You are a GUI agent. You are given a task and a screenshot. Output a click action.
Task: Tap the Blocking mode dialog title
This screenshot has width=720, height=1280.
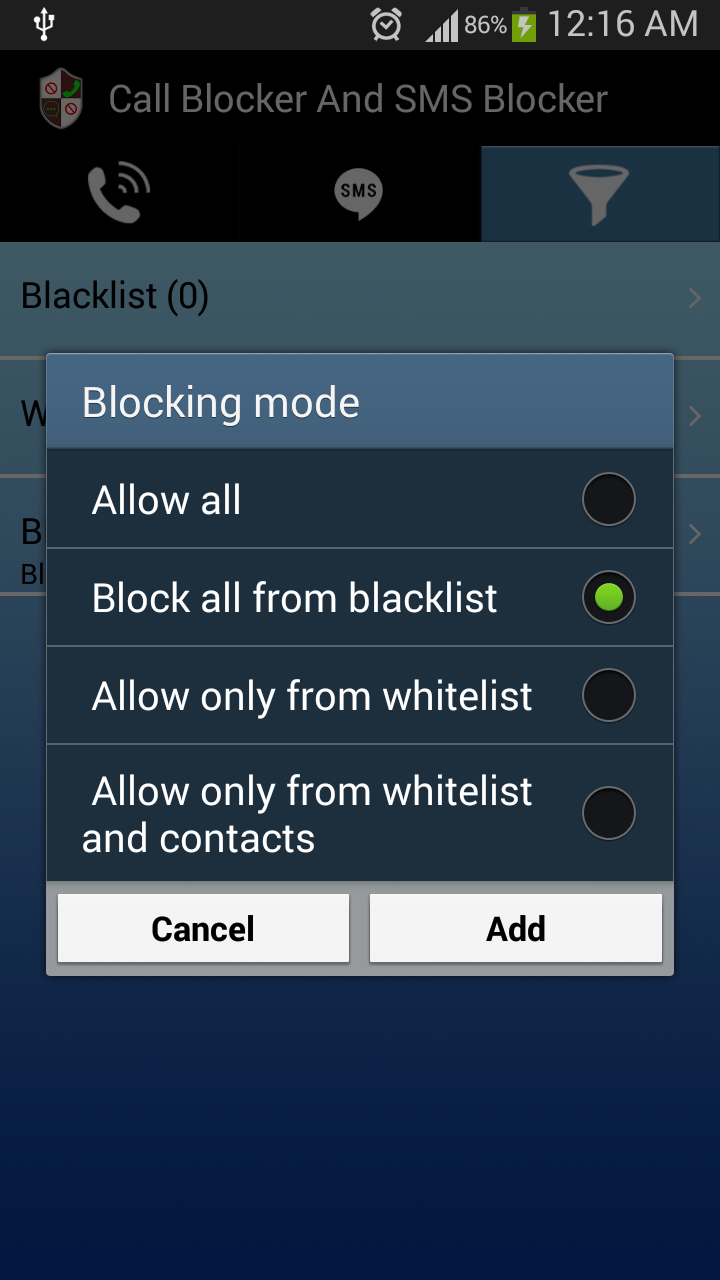[221, 403]
